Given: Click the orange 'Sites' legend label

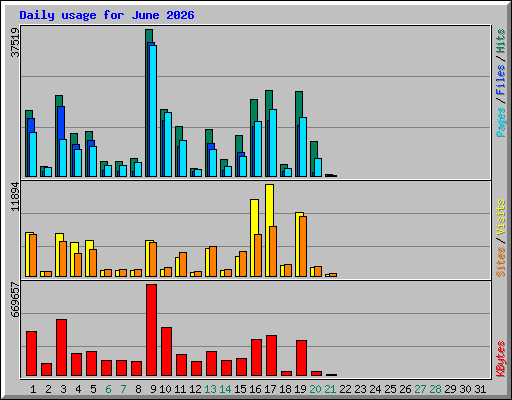Looking at the screenshot, I should pos(501,262).
